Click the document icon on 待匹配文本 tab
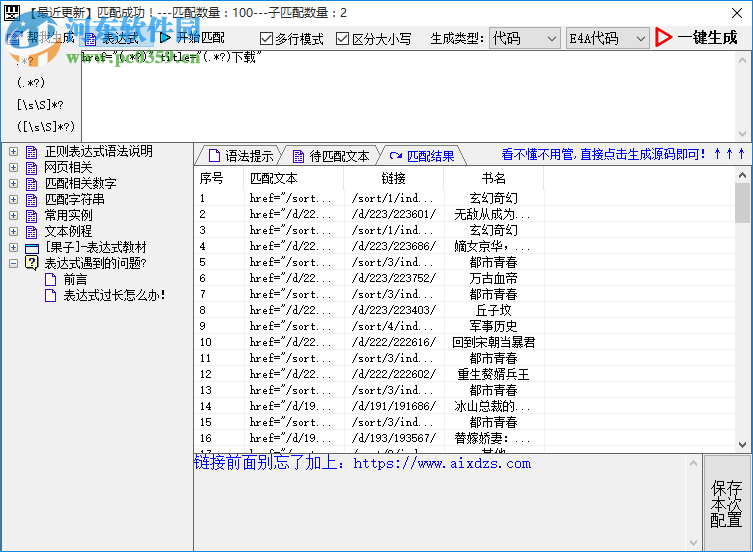 point(298,156)
